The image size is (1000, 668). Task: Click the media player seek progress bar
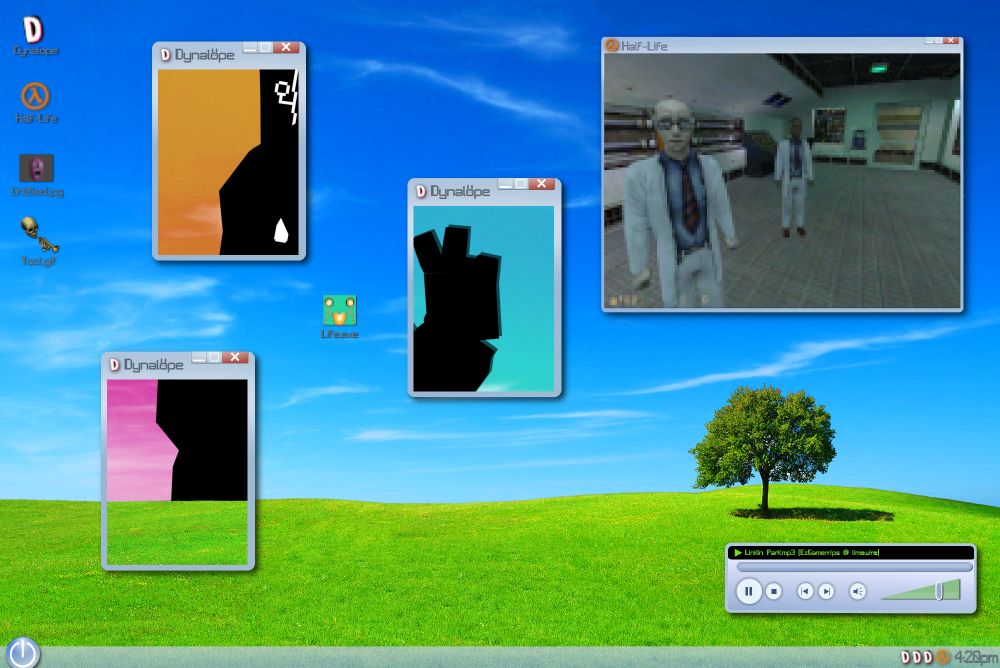(x=855, y=567)
